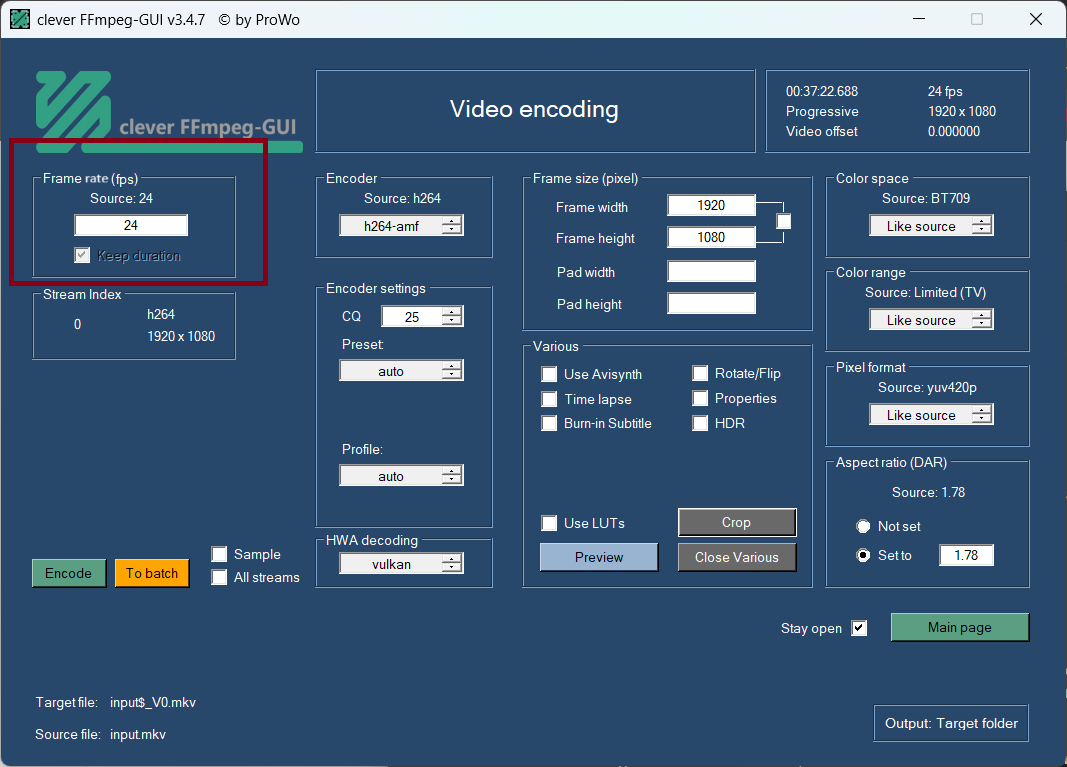
Task: Open the Color space Like source dropdown
Action: [931, 225]
